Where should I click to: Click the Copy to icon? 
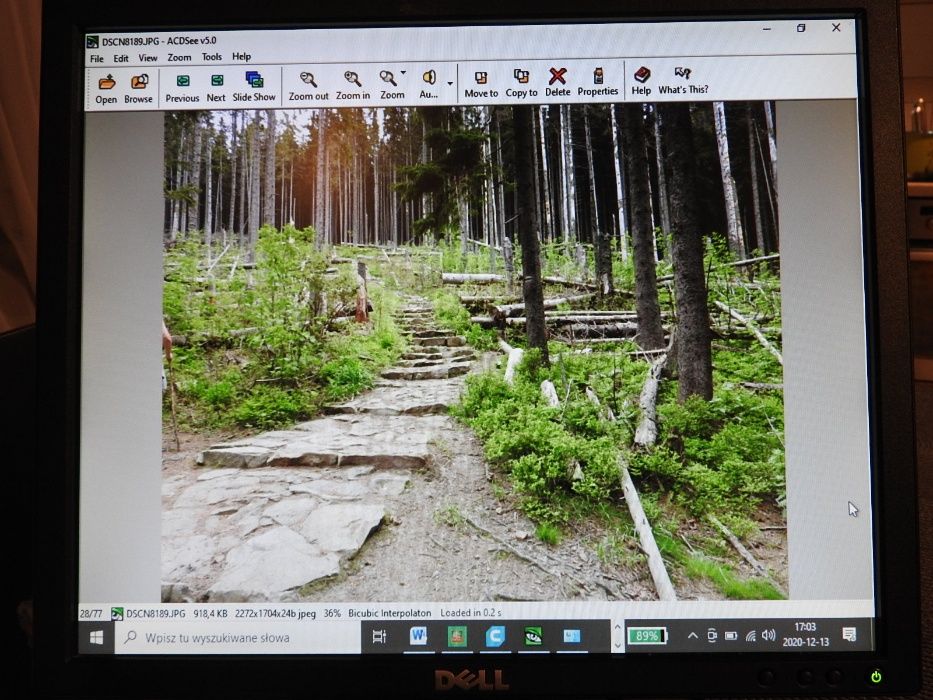click(521, 83)
